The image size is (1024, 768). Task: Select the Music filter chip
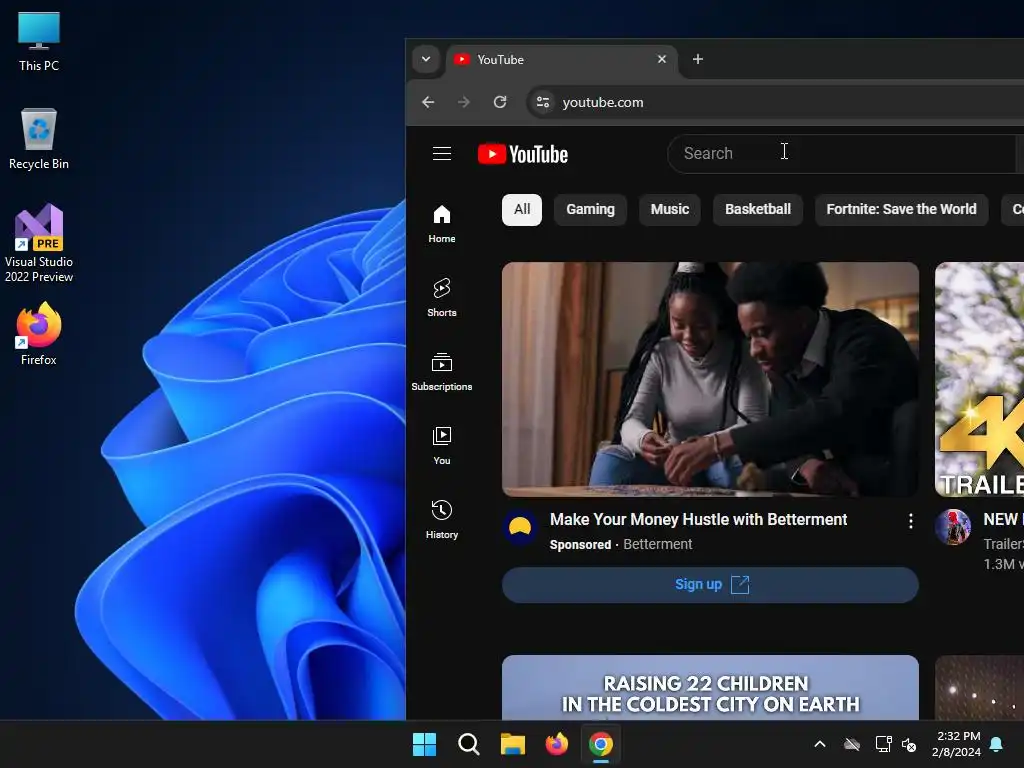coord(669,210)
